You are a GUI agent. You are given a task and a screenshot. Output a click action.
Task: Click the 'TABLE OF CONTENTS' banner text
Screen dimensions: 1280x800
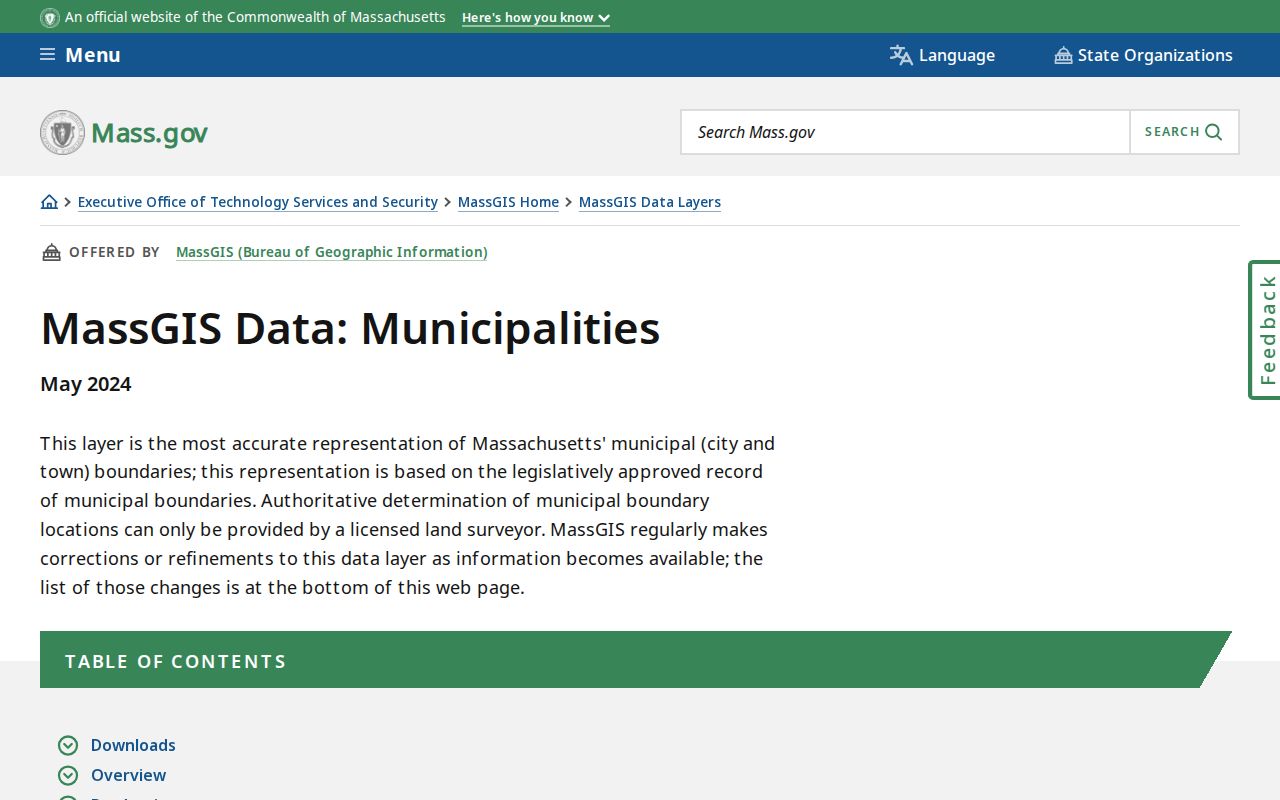pyautogui.click(x=176, y=661)
